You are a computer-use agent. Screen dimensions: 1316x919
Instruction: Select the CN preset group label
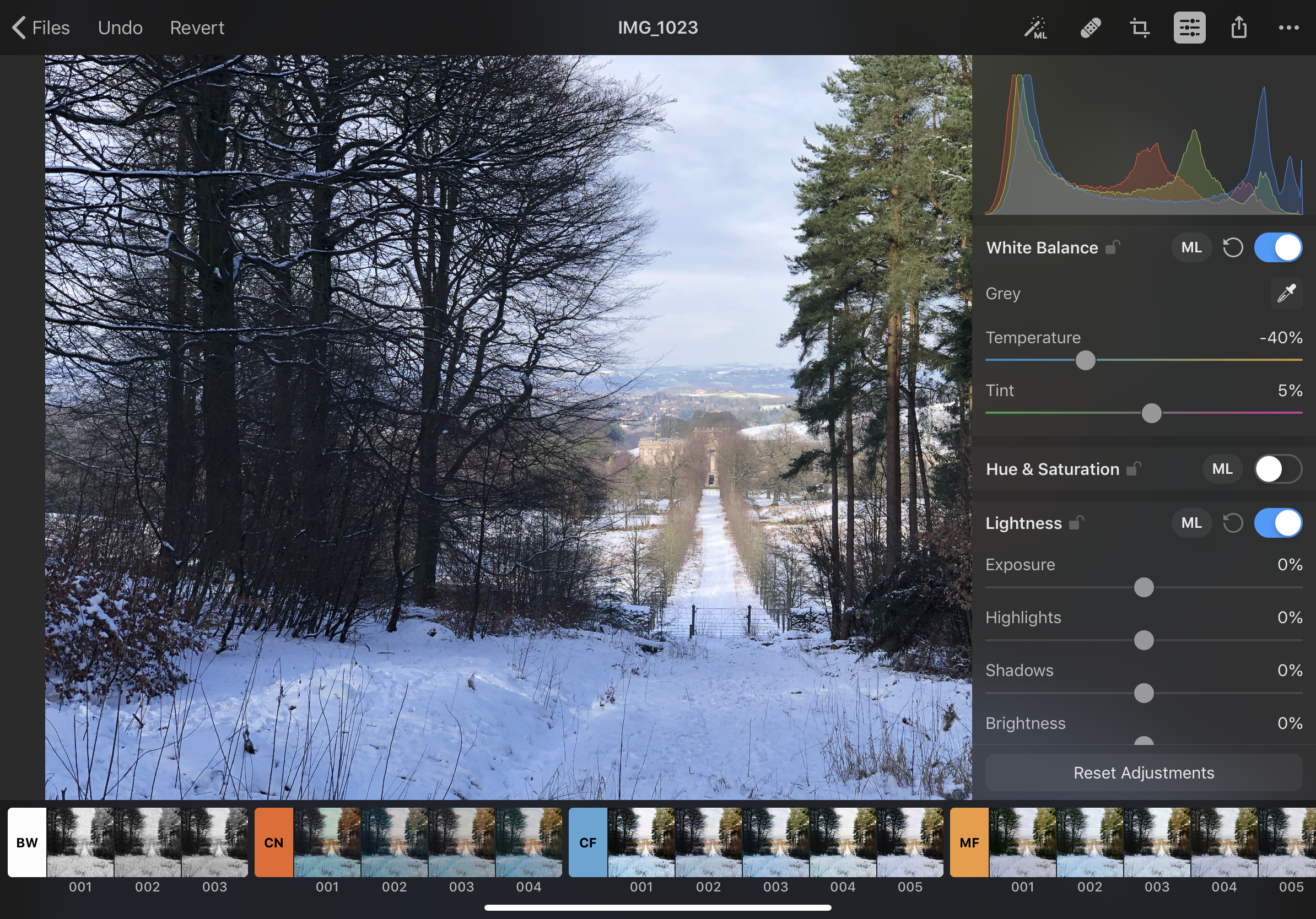273,842
